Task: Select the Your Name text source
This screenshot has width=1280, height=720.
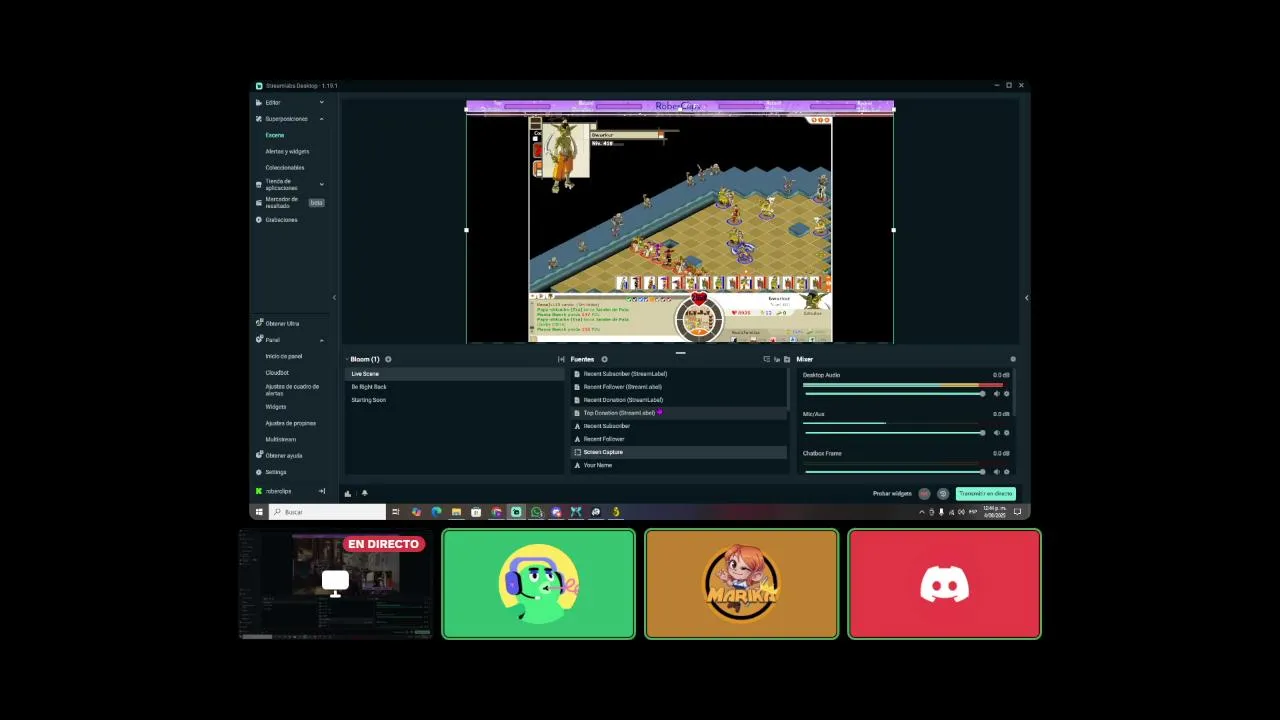Action: coord(679,465)
